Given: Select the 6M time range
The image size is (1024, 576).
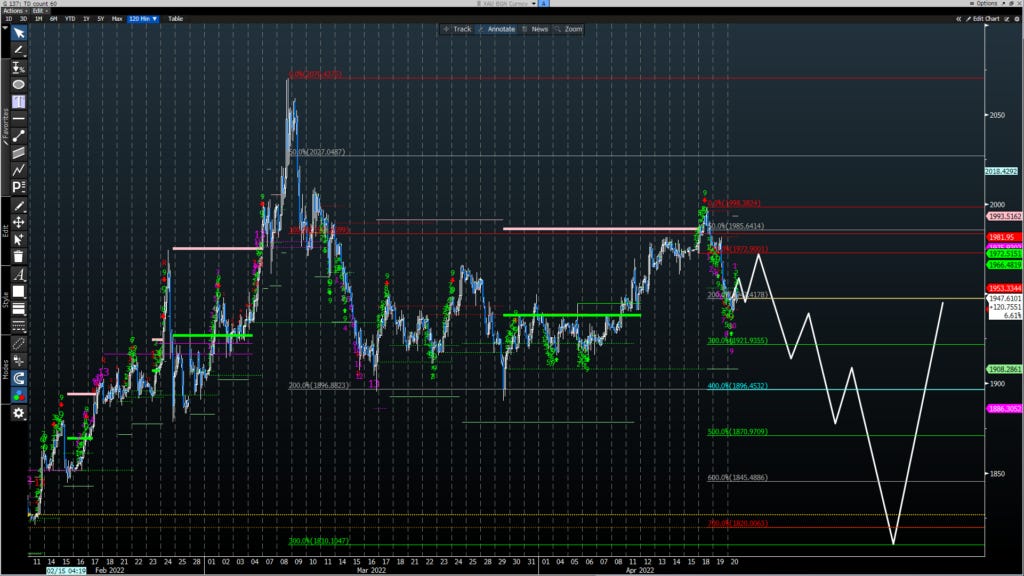Looking at the screenshot, I should (x=54, y=19).
